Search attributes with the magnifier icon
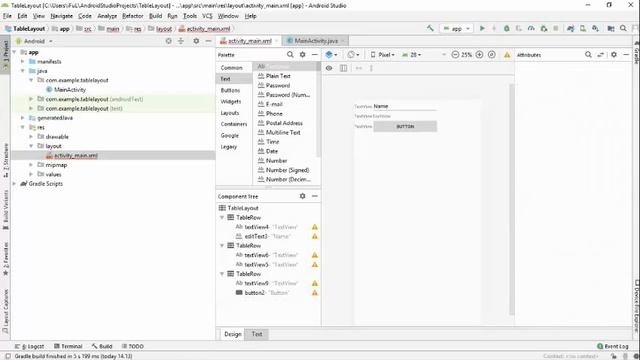 click(x=588, y=54)
